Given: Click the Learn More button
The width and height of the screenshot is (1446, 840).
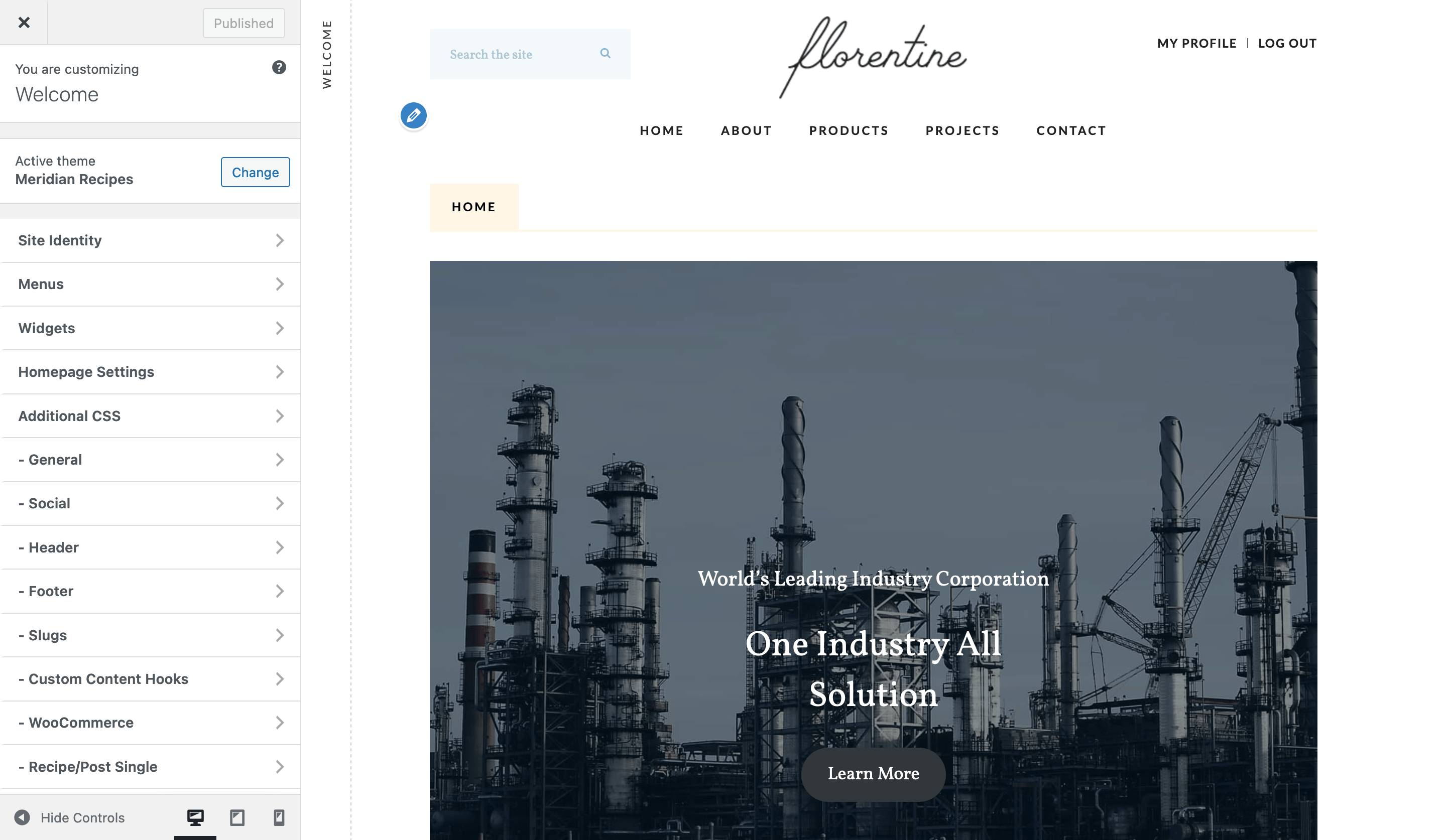Looking at the screenshot, I should tap(873, 772).
